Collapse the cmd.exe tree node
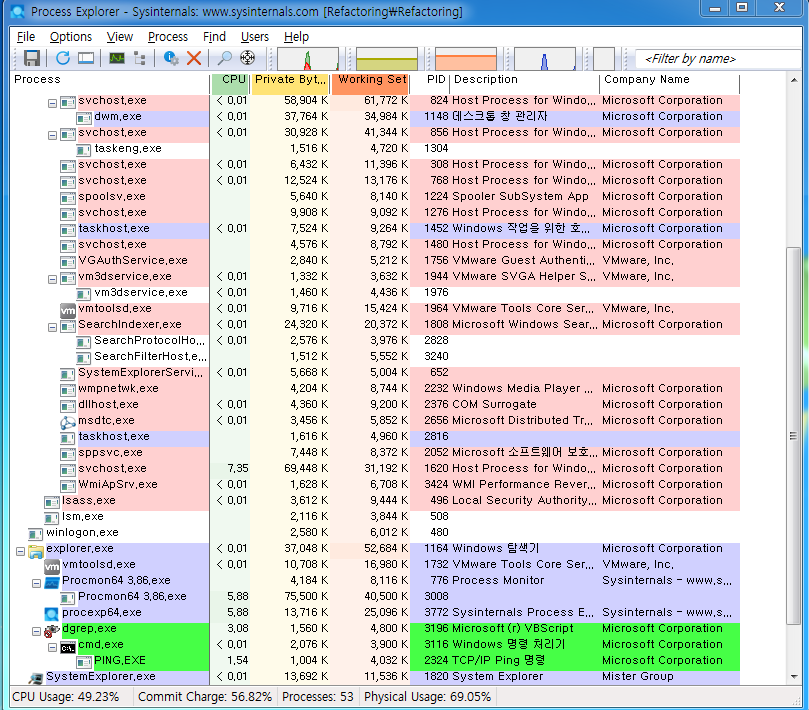Viewport: 809px width, 710px height. coord(52,647)
